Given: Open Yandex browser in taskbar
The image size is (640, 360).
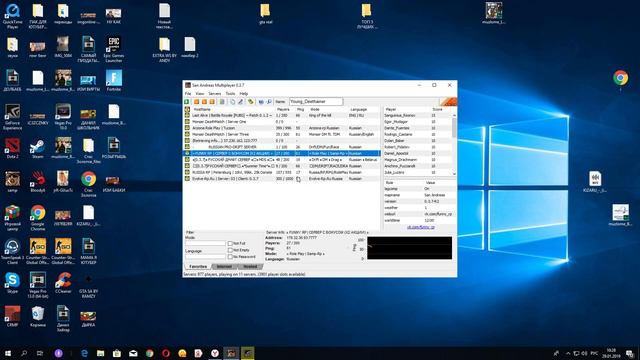Looking at the screenshot, I should pyautogui.click(x=215, y=353).
